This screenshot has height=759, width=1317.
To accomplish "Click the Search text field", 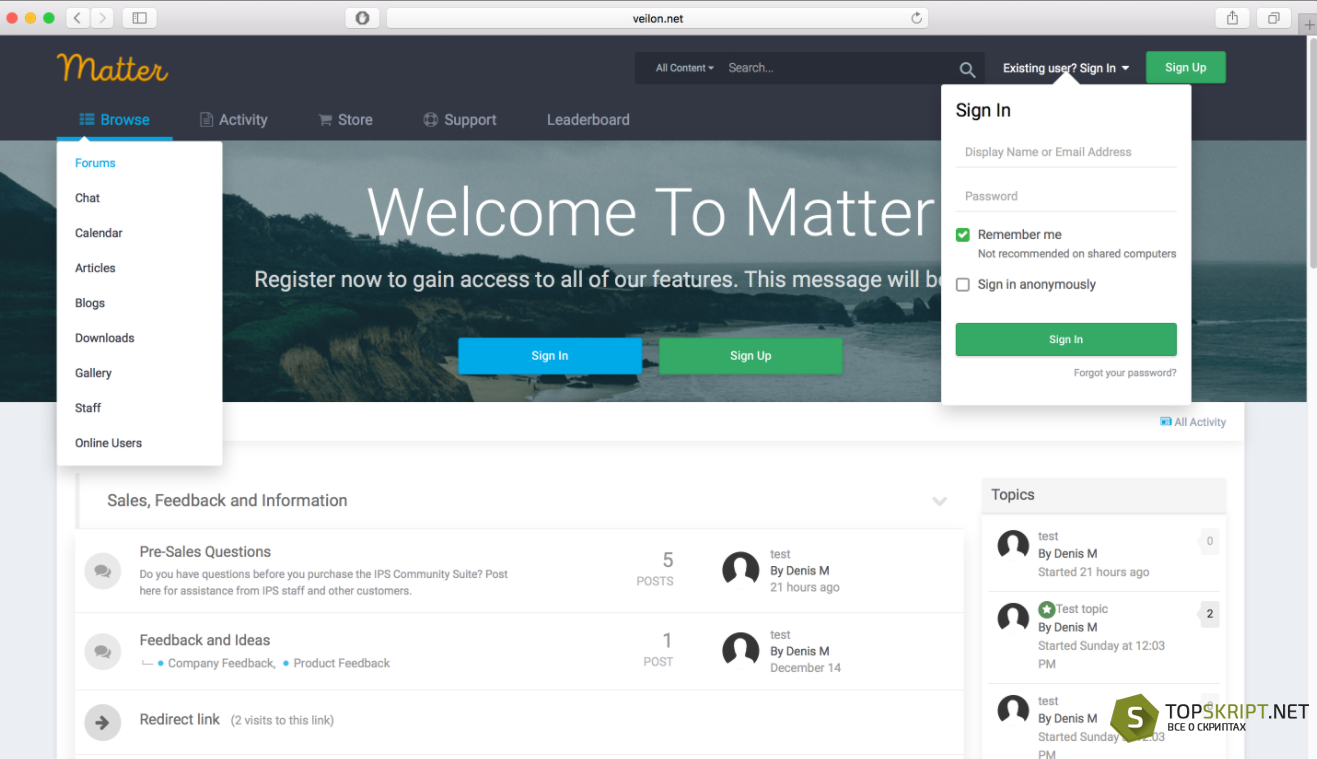I will pos(836,68).
